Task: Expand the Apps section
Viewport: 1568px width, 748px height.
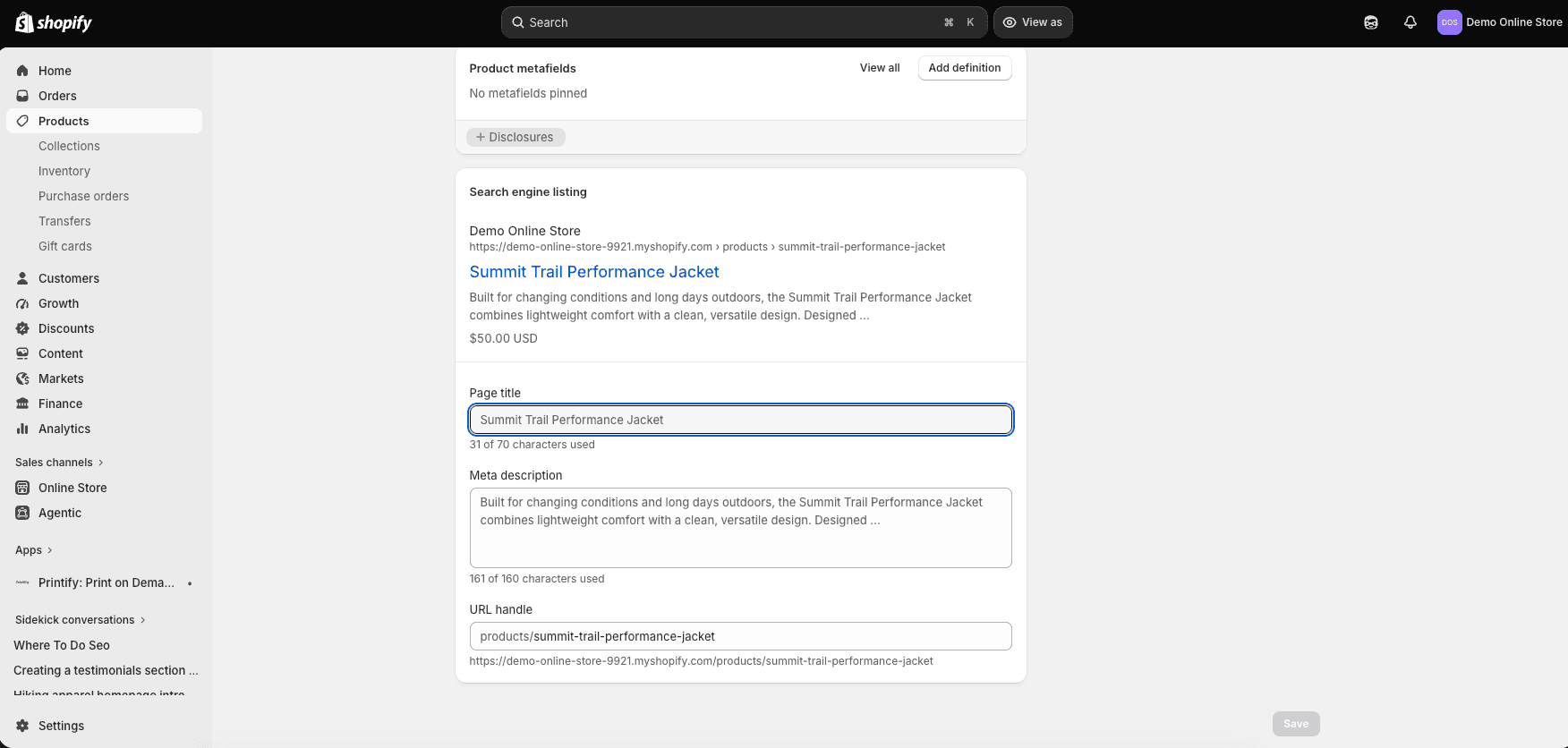Action: click(34, 550)
